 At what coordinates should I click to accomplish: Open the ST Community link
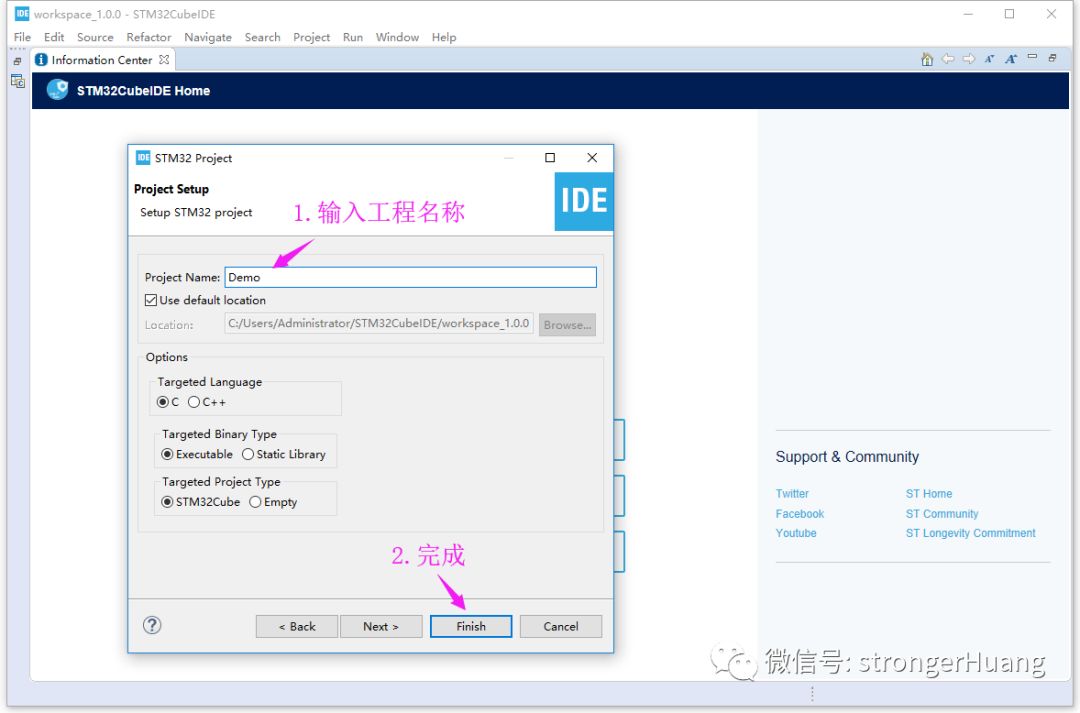[x=942, y=513]
